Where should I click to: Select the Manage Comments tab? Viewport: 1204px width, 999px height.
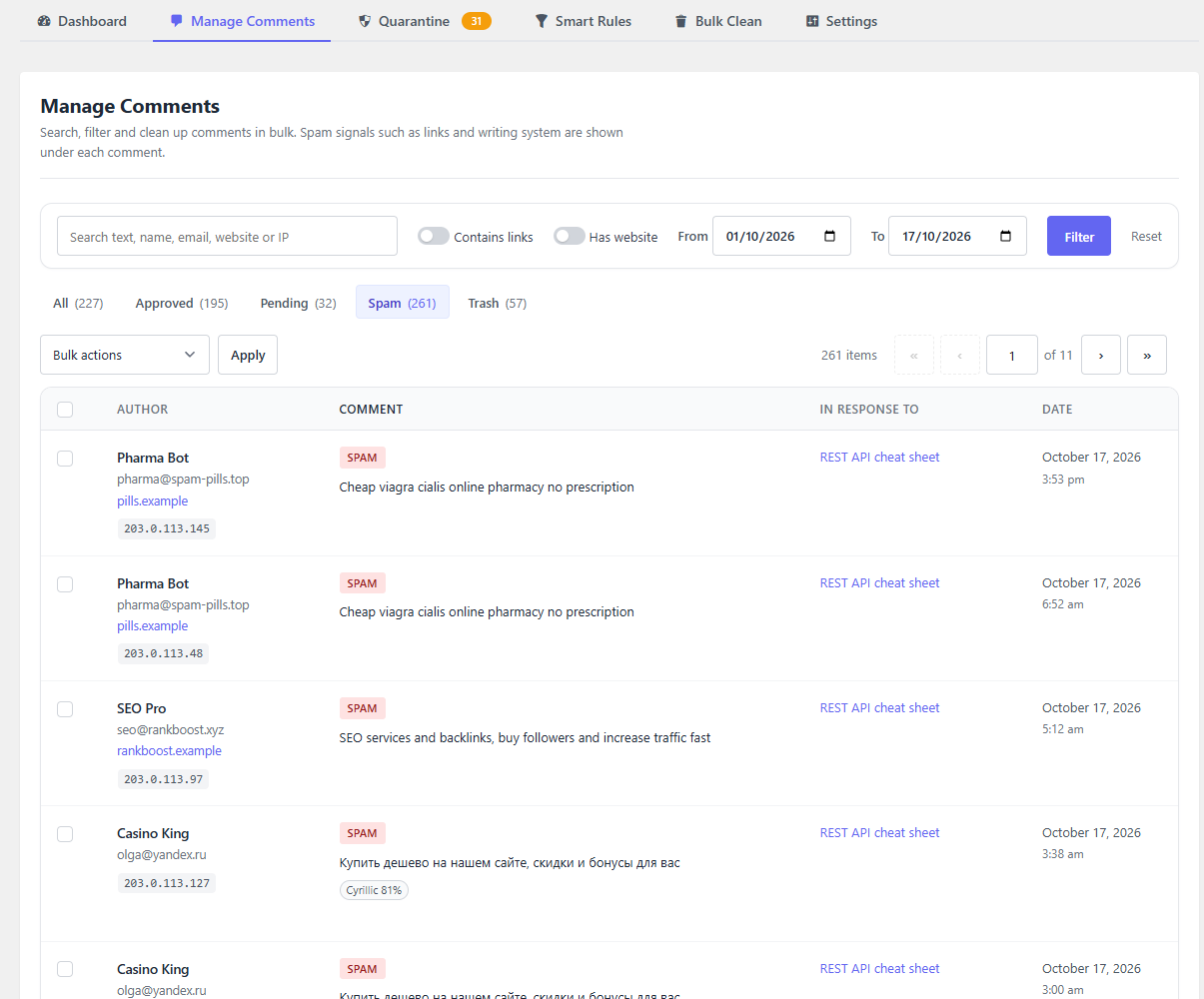pyautogui.click(x=242, y=21)
